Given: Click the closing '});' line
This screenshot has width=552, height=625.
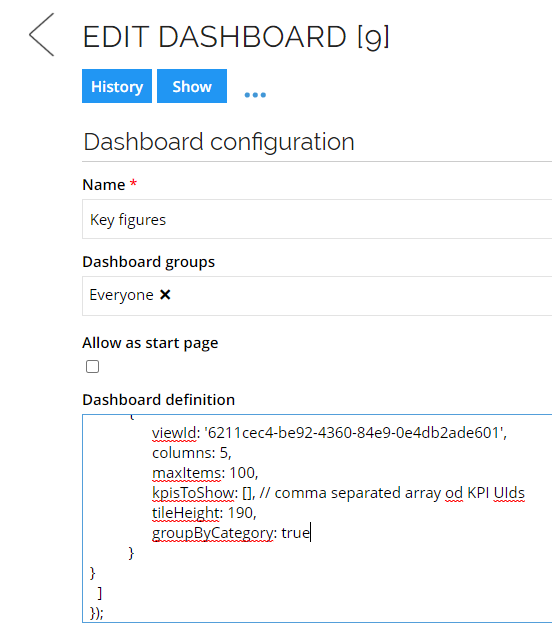Looking at the screenshot, I should pyautogui.click(x=97, y=613).
